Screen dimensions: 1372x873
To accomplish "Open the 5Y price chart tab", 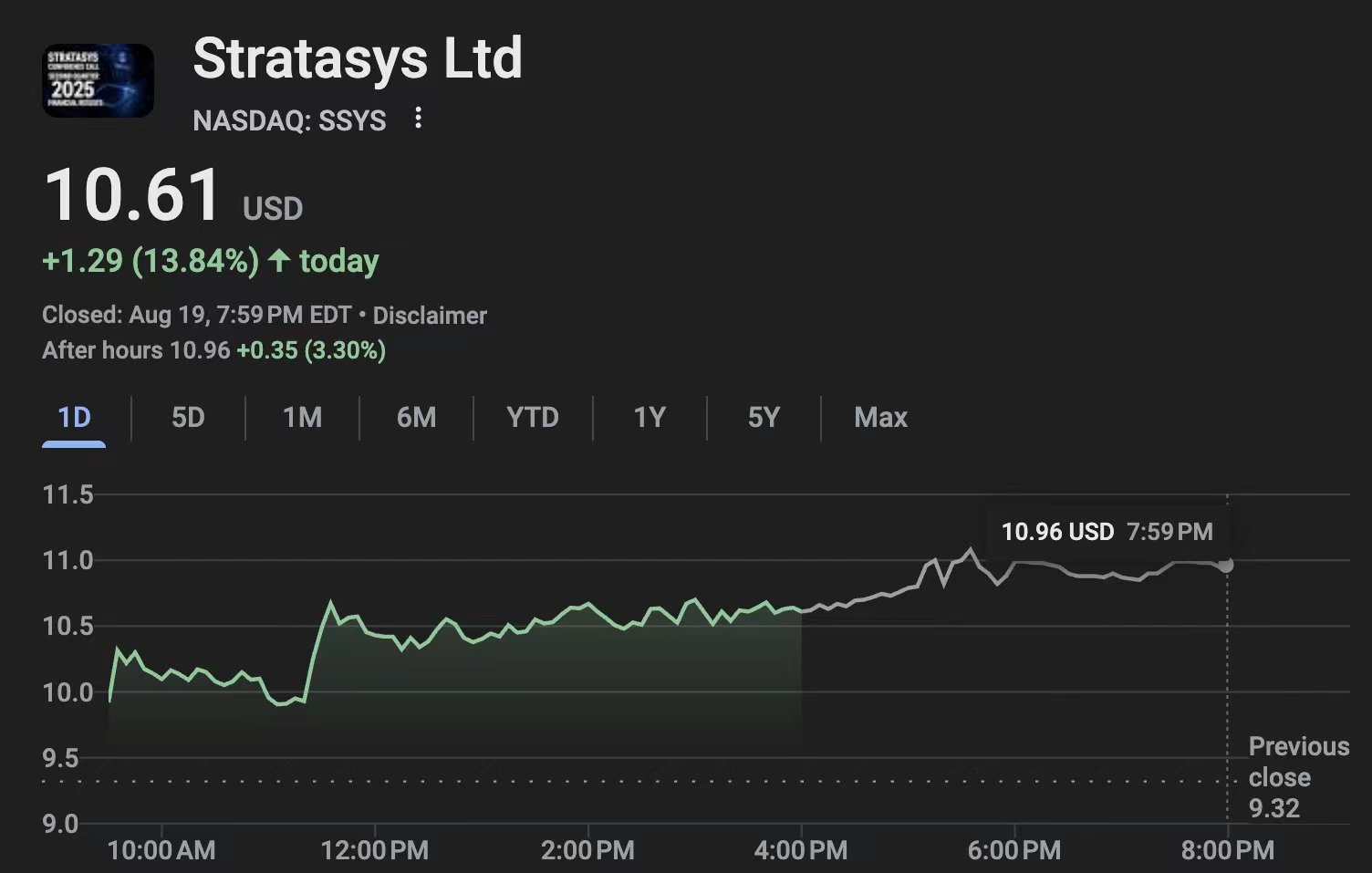I will (x=764, y=418).
